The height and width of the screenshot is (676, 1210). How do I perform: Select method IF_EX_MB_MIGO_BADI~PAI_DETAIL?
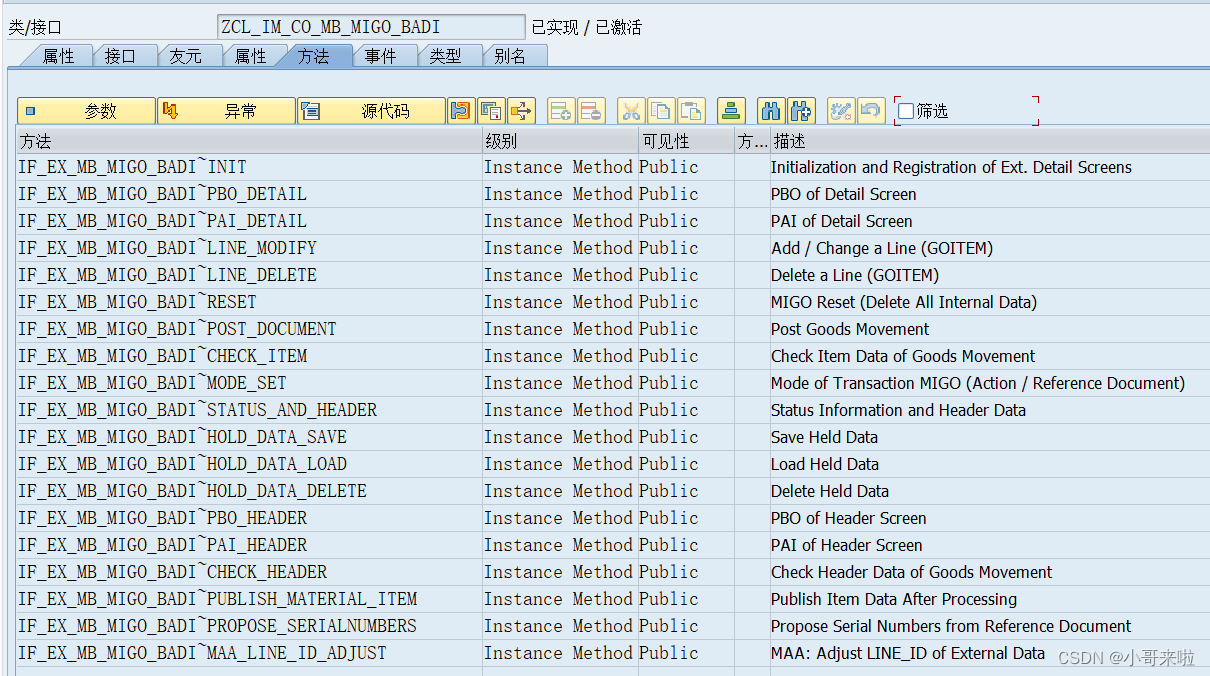(x=162, y=221)
